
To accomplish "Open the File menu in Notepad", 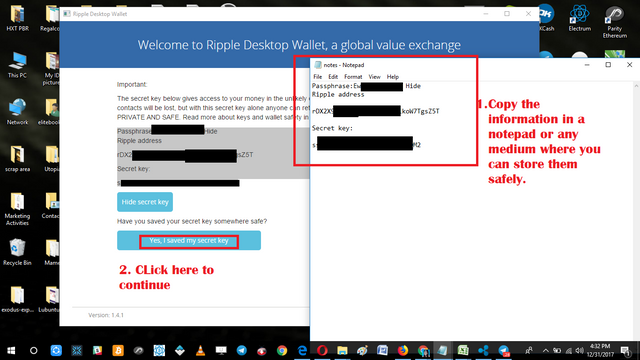I will (318, 77).
